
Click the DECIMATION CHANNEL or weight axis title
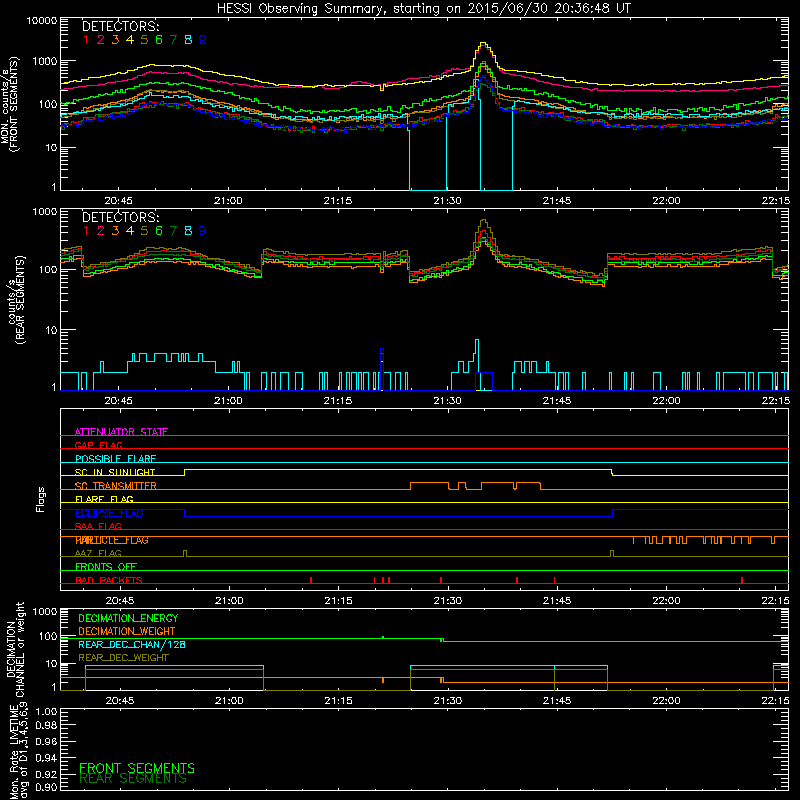point(15,649)
